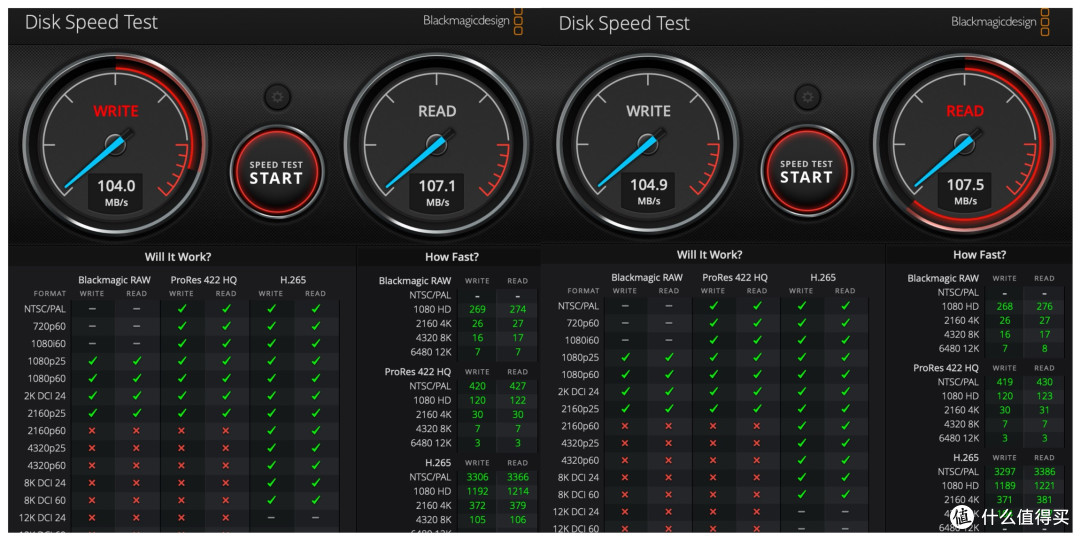Click ProRes 1080 HD read value 123

click(1044, 396)
